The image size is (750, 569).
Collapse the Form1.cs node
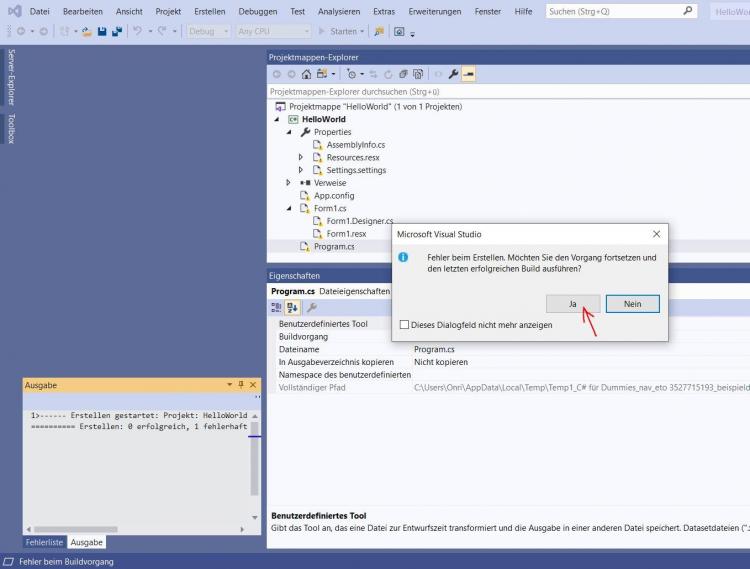pos(289,208)
